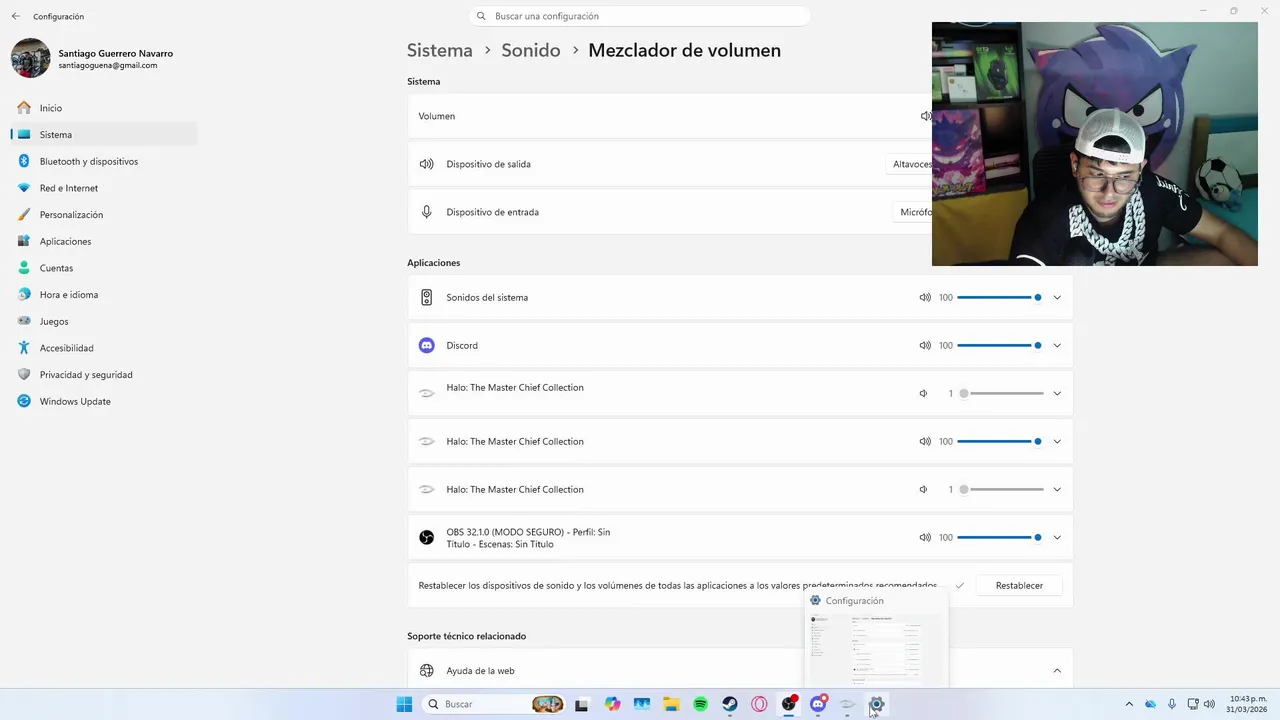Switch to OBS Studio in the taskbar
The height and width of the screenshot is (720, 1280).
789,704
